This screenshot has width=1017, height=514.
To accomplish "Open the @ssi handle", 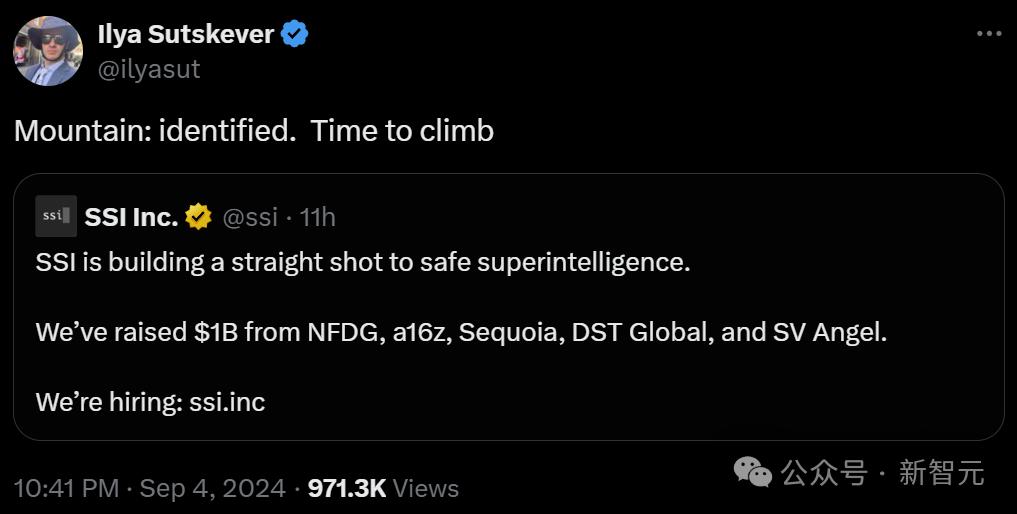I will (x=249, y=217).
